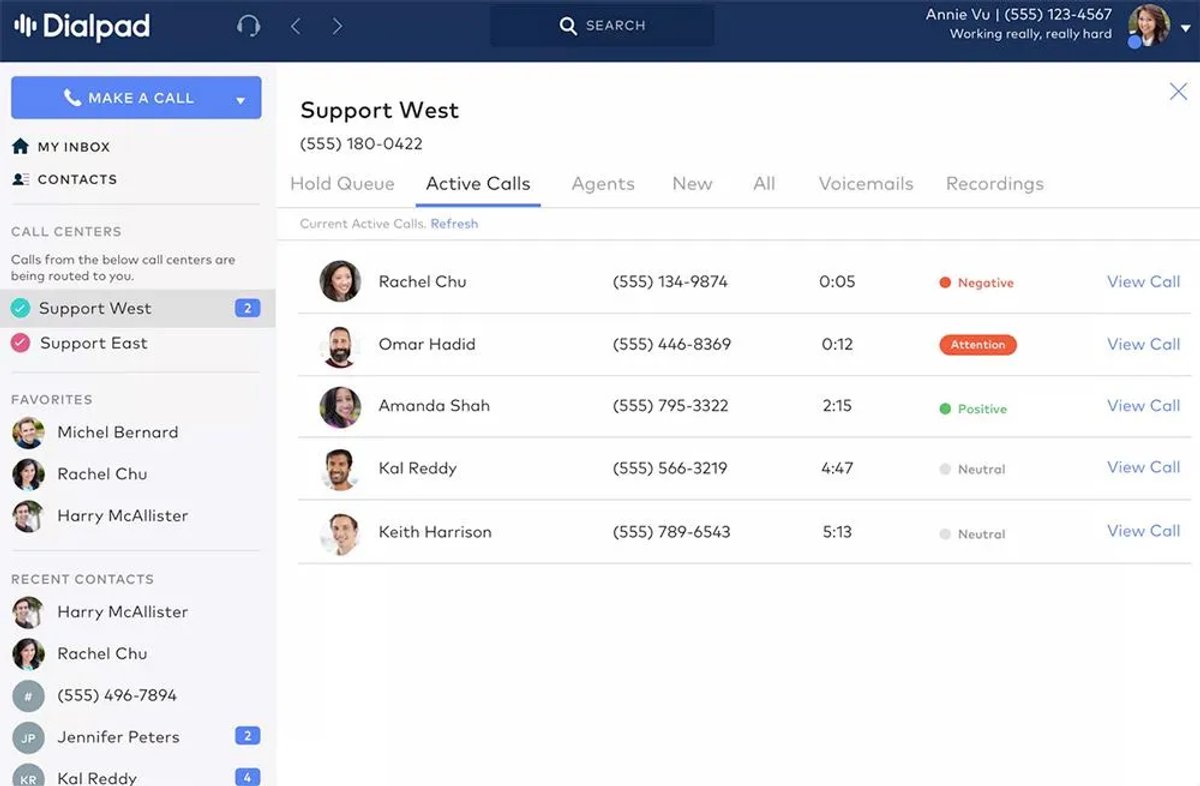Open Harry McAllister in Recent Contacts
1200x786 pixels.
(100, 612)
